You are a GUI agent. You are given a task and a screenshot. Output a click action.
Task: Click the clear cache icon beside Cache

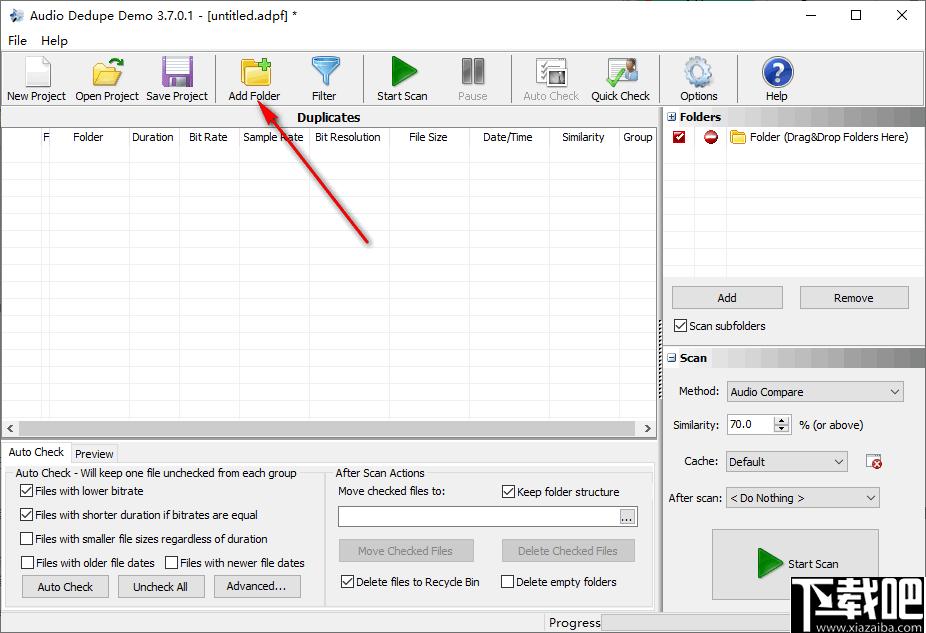873,462
